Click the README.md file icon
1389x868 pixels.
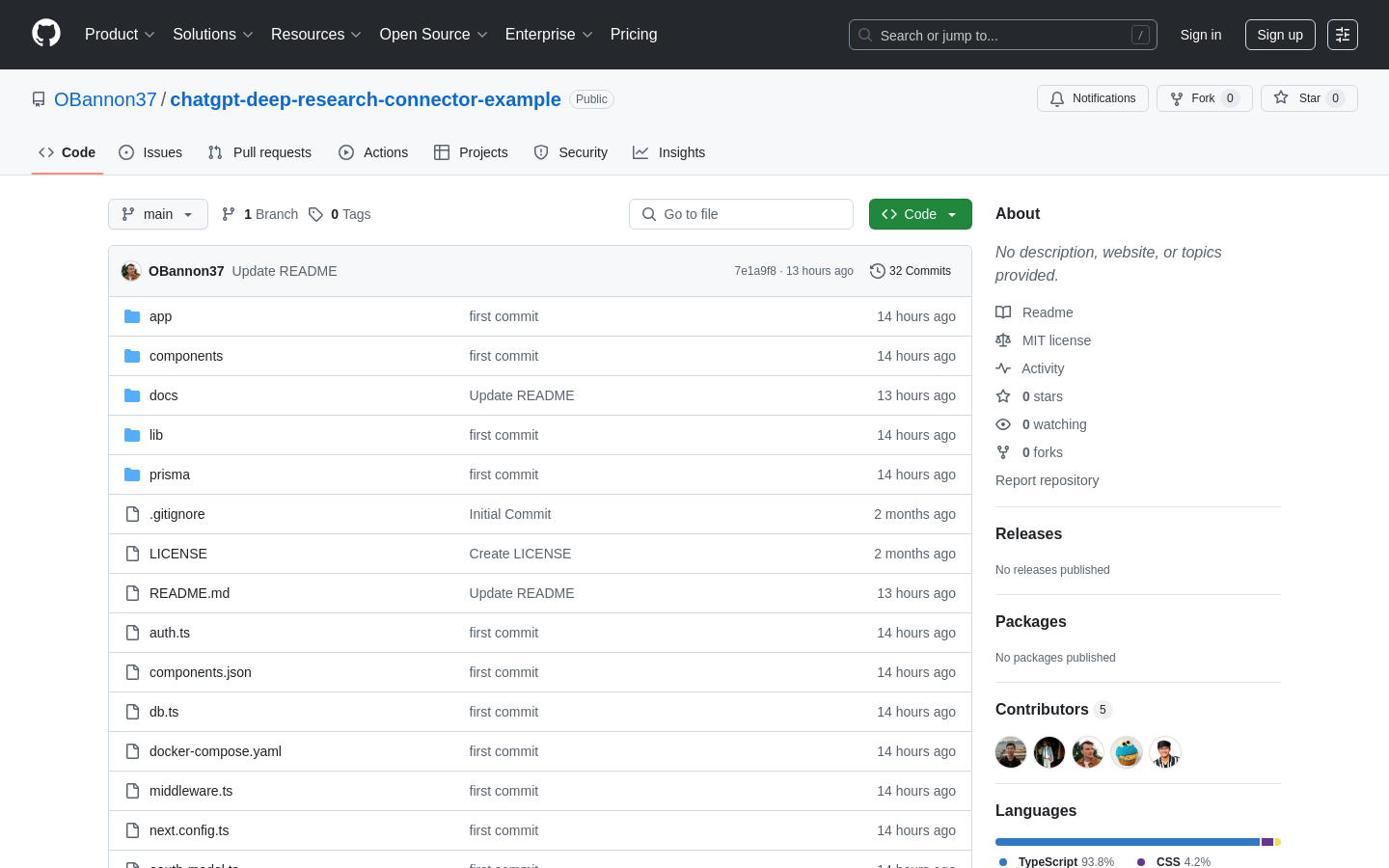point(132,593)
